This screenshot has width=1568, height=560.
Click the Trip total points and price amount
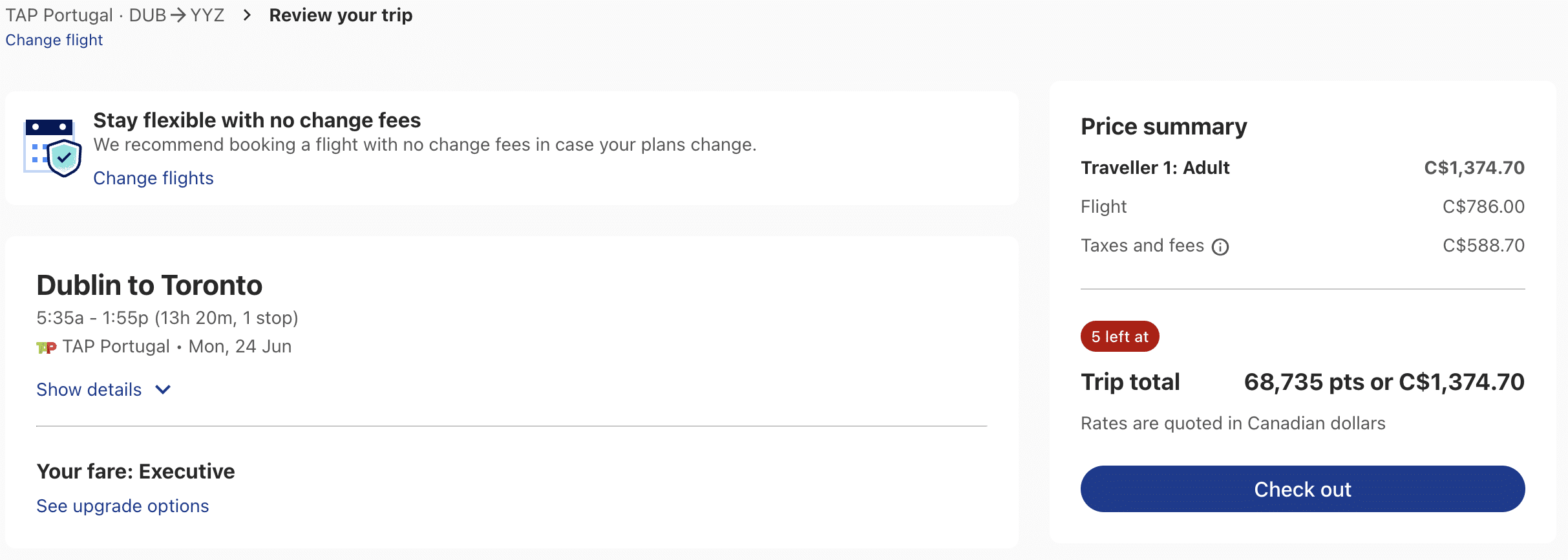(1384, 382)
